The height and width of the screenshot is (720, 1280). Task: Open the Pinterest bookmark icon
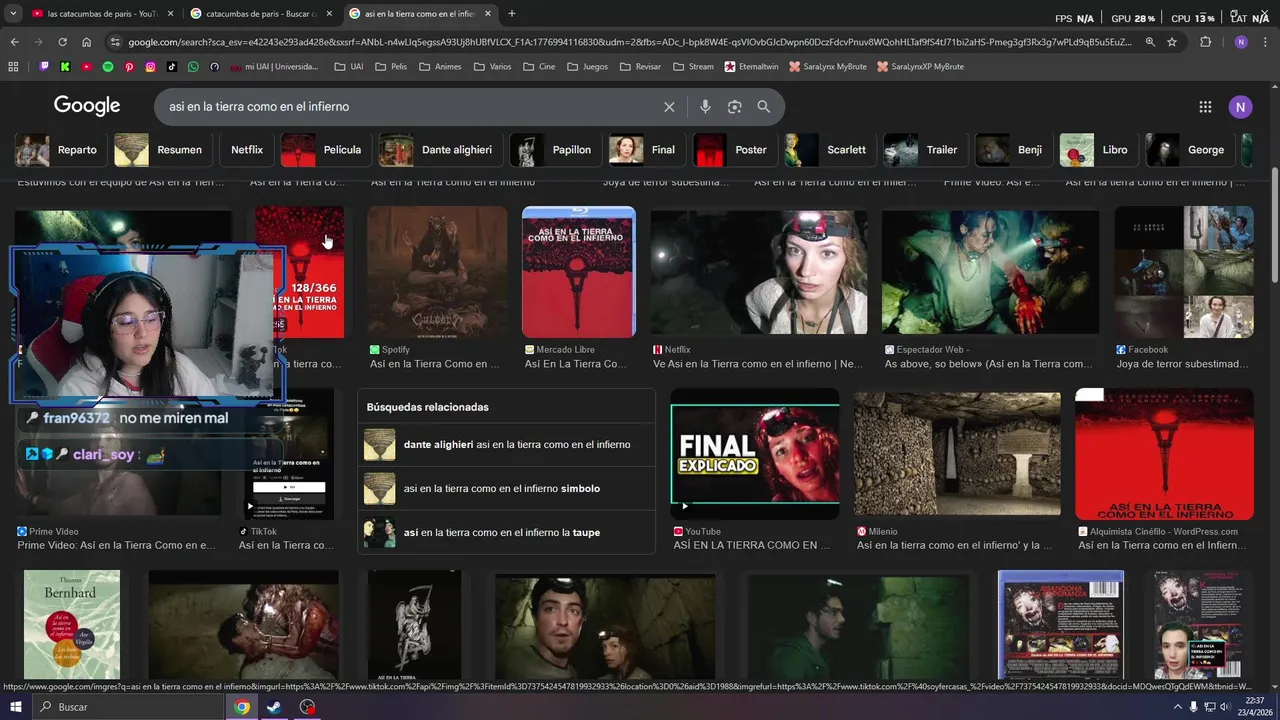[129, 67]
